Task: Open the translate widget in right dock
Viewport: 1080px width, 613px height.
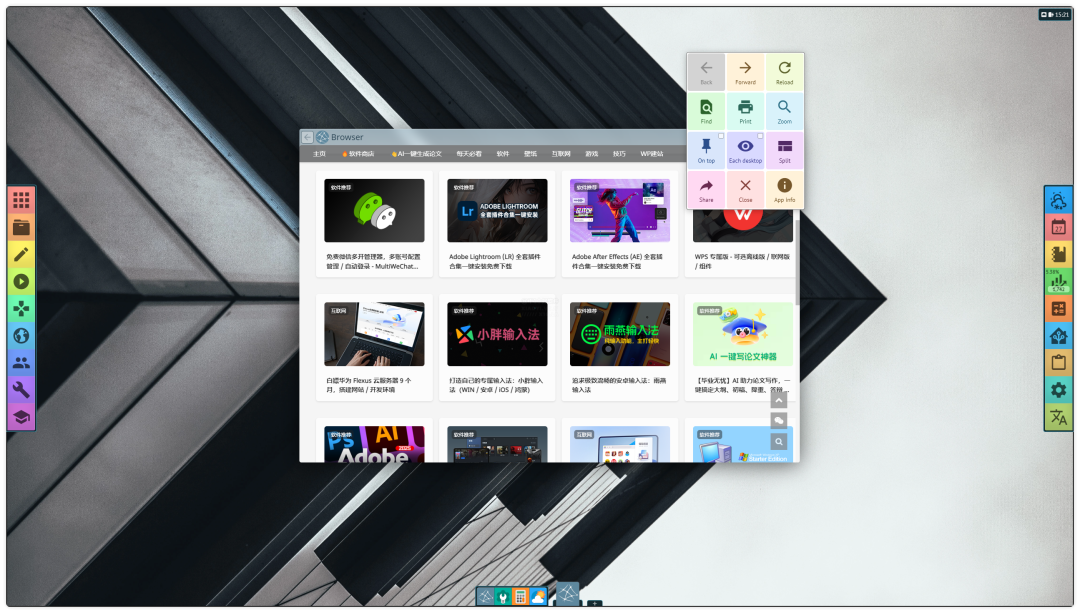Action: 1059,417
